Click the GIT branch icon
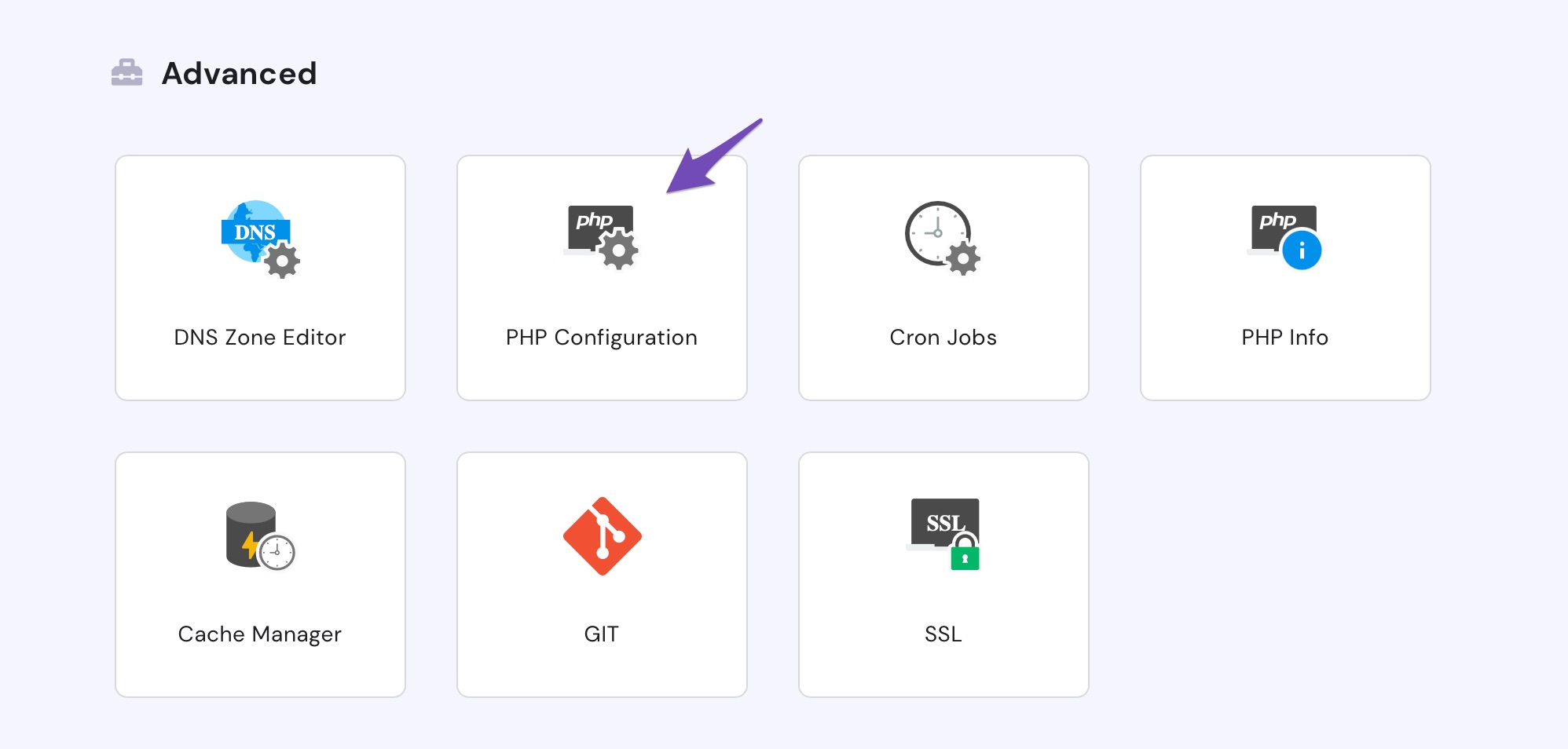Viewport: 1568px width, 749px height. (602, 535)
